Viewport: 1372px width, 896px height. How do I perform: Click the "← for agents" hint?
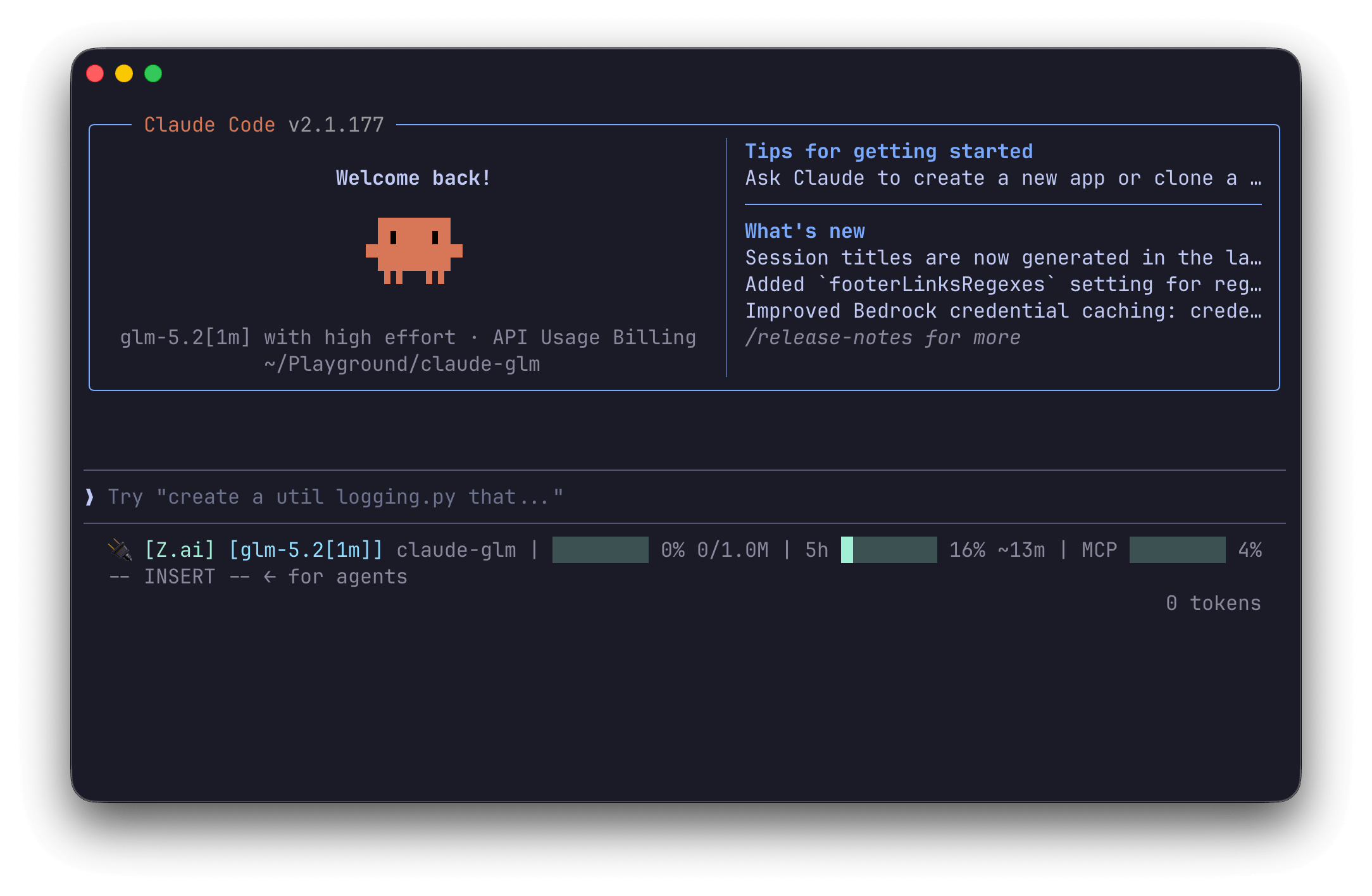[335, 576]
